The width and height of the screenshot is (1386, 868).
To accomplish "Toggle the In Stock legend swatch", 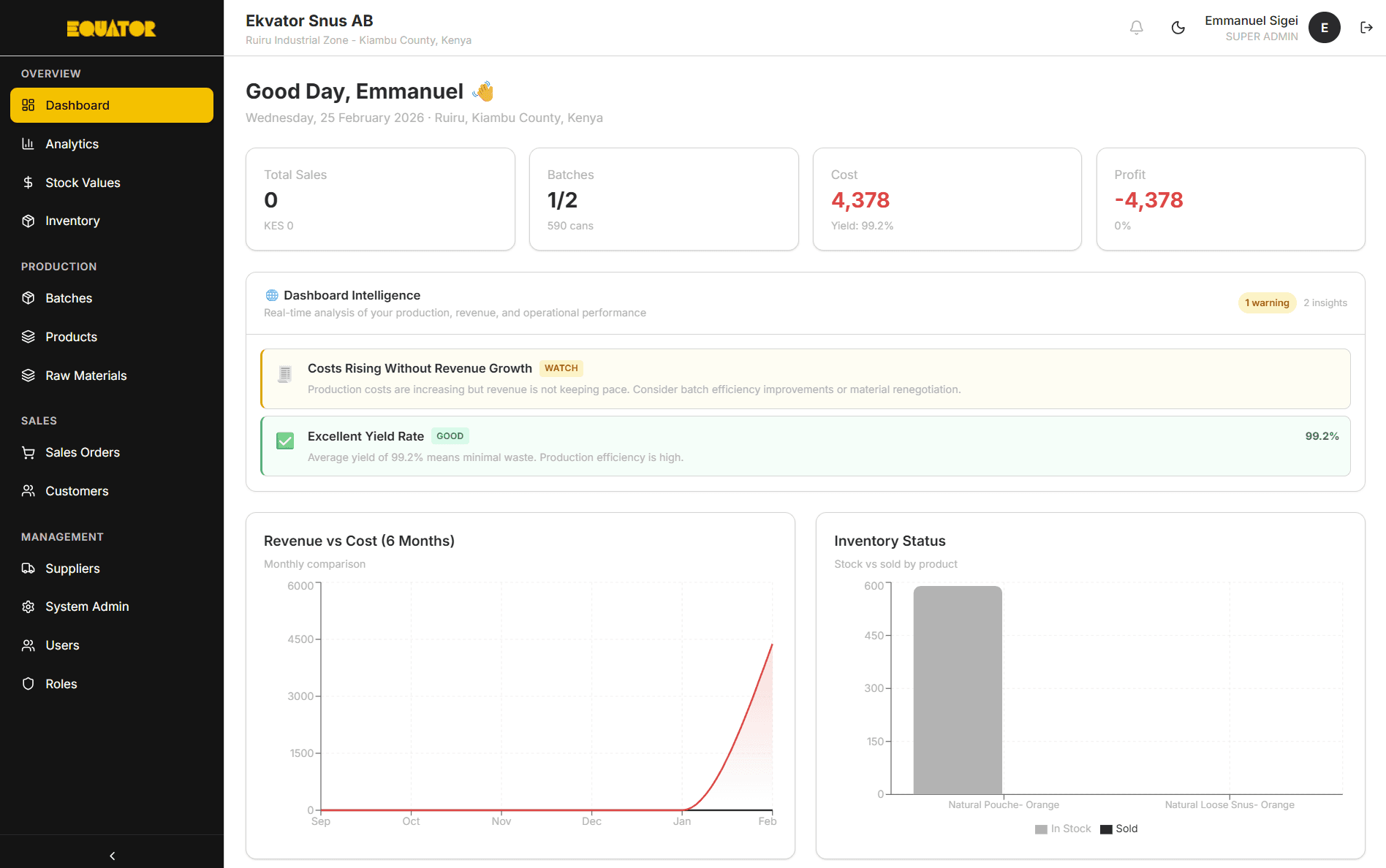I will (1041, 829).
